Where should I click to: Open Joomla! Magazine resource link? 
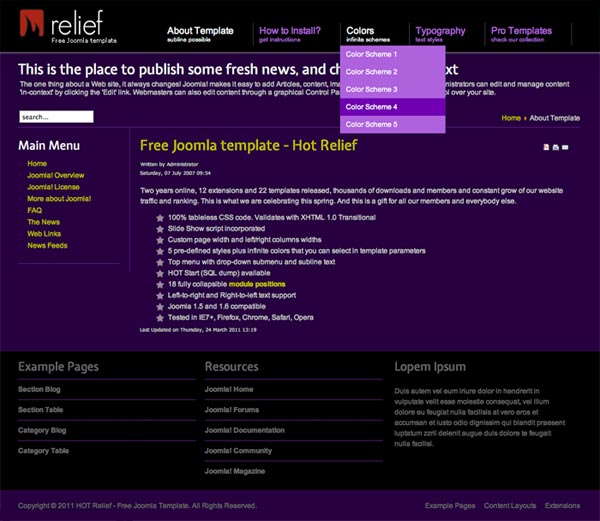(x=235, y=471)
